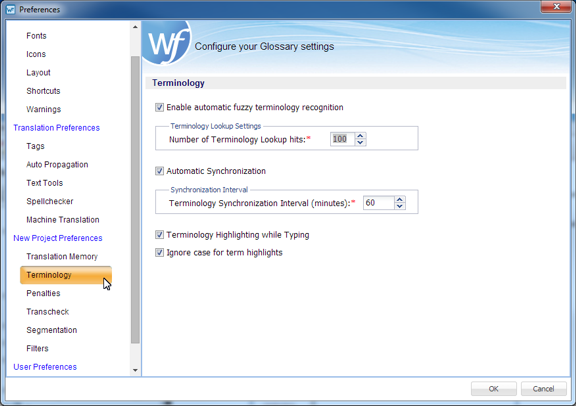Collapse New Project Preferences section
The height and width of the screenshot is (406, 576).
pyautogui.click(x=58, y=238)
